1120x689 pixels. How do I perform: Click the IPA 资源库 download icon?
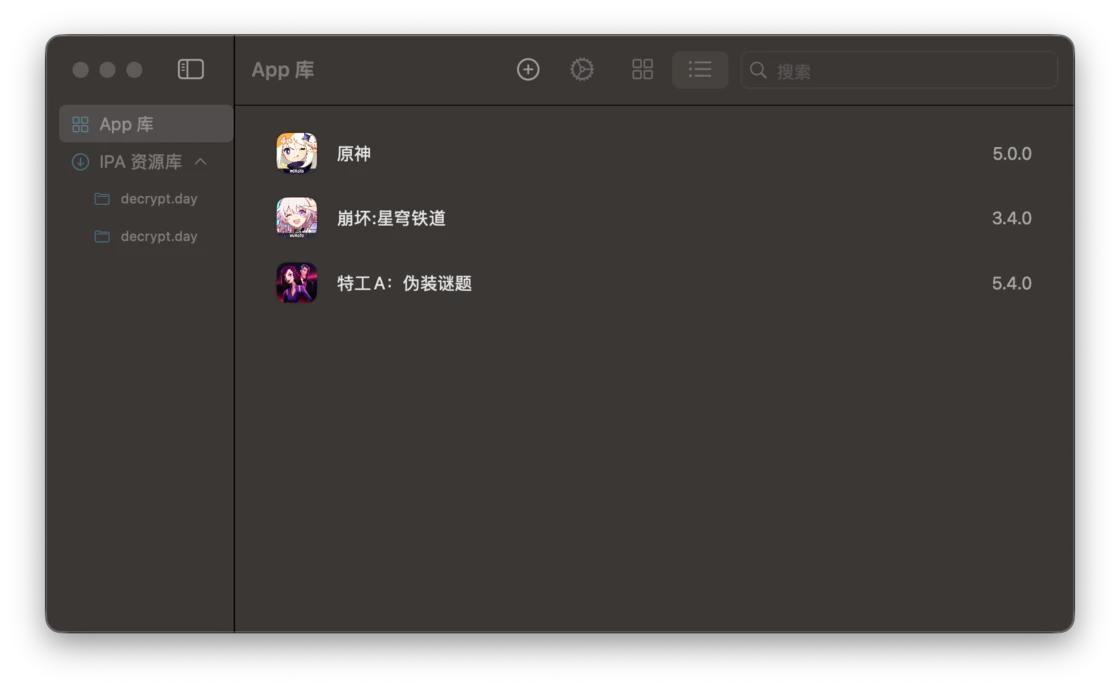79,162
